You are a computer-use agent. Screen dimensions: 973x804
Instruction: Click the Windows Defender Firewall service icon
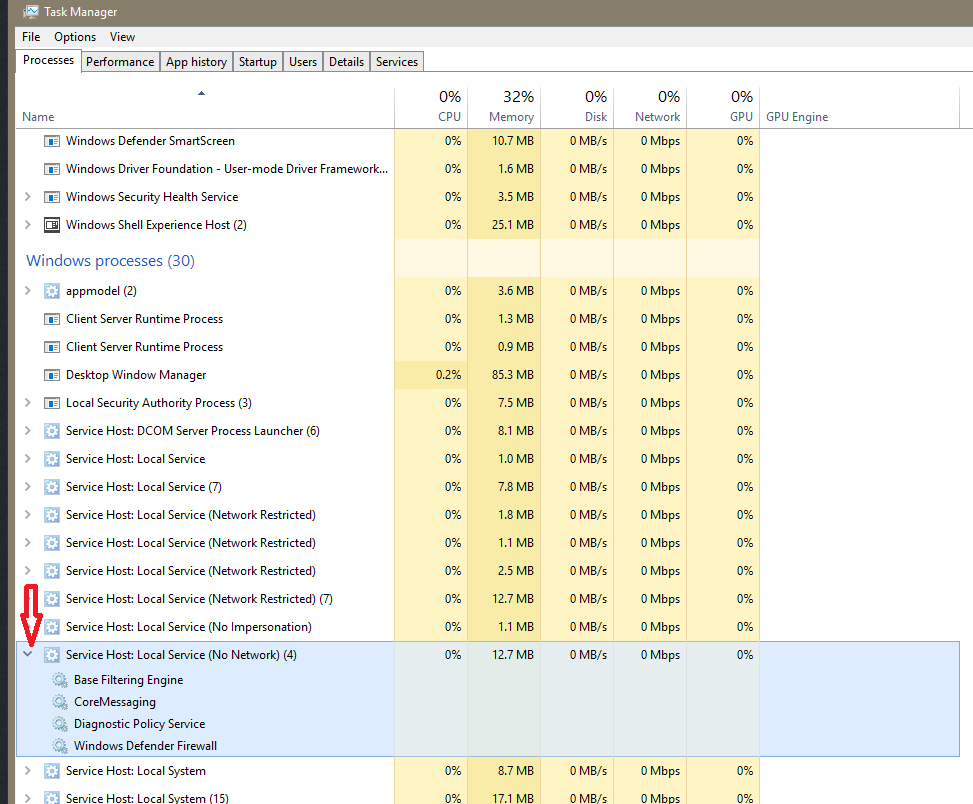(x=60, y=746)
